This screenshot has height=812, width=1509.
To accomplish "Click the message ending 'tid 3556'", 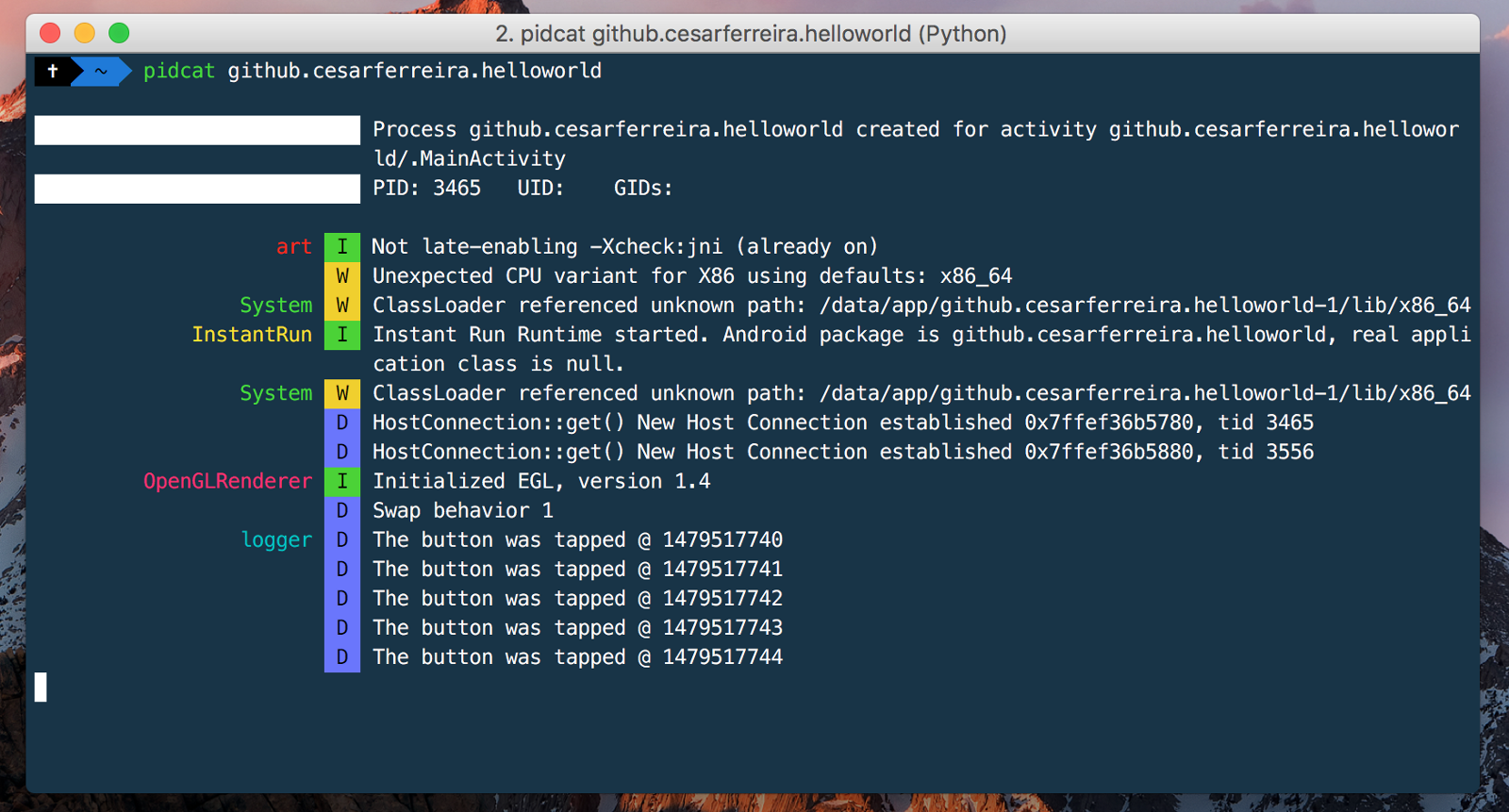I will point(843,452).
